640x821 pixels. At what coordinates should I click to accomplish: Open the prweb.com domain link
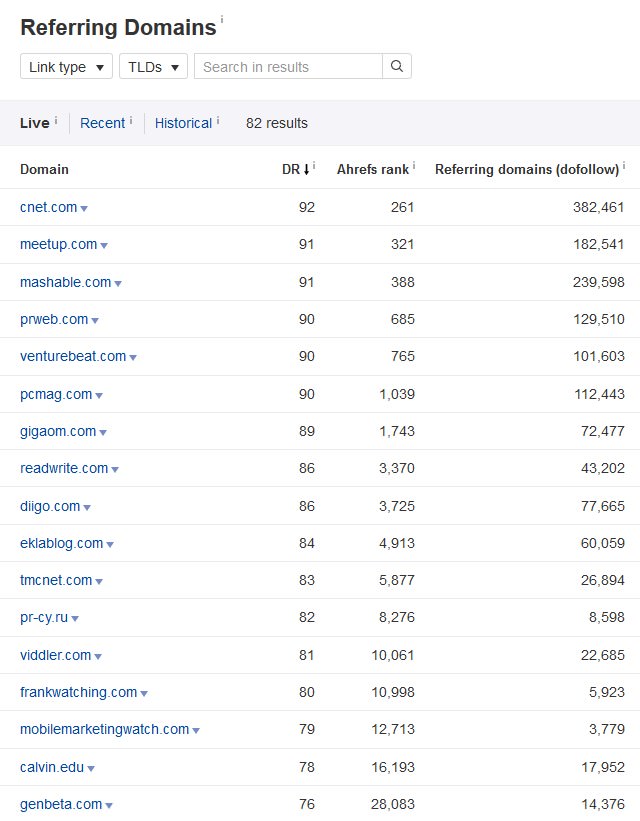54,319
